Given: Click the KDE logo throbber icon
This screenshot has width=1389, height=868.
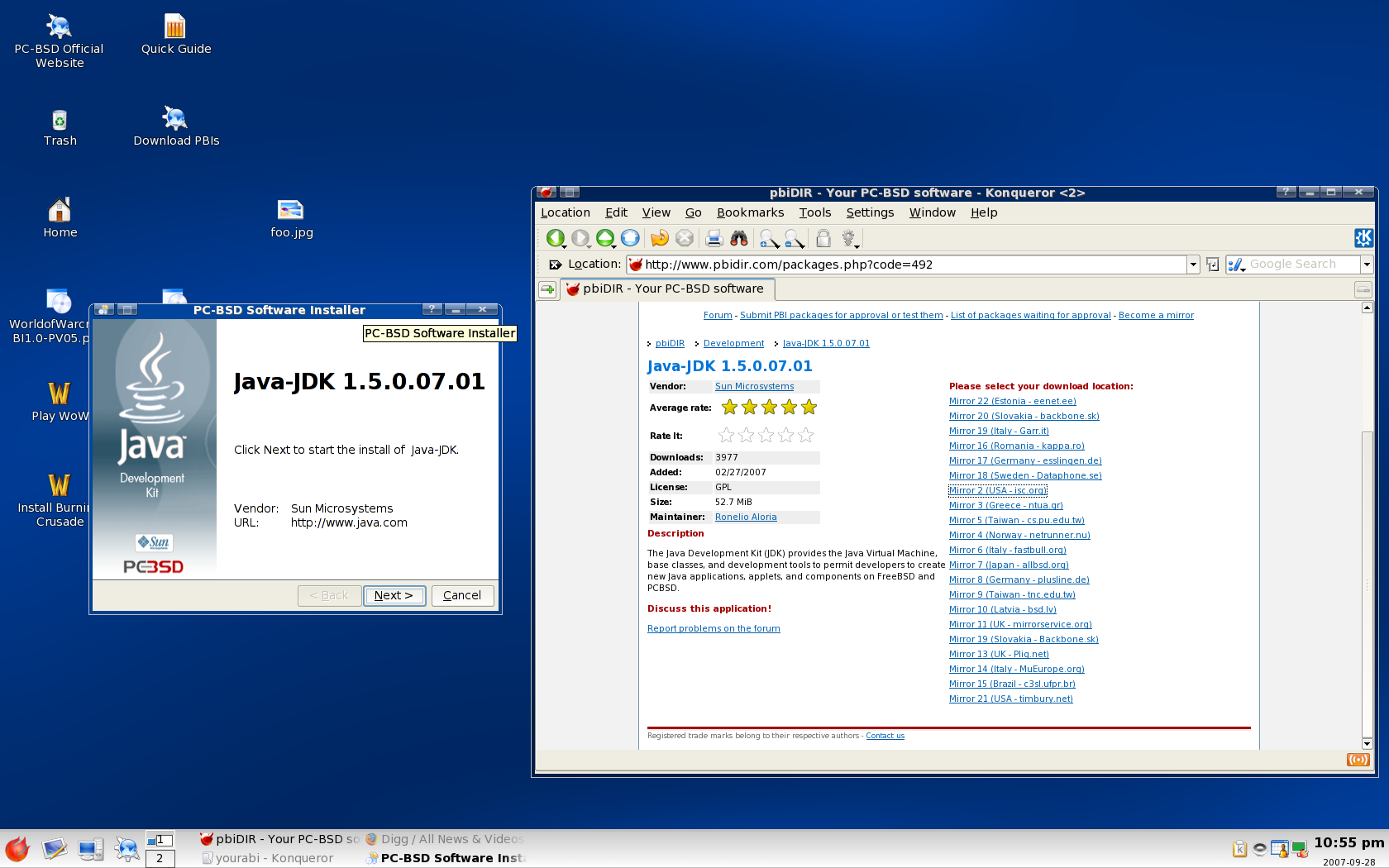Looking at the screenshot, I should click(1363, 238).
